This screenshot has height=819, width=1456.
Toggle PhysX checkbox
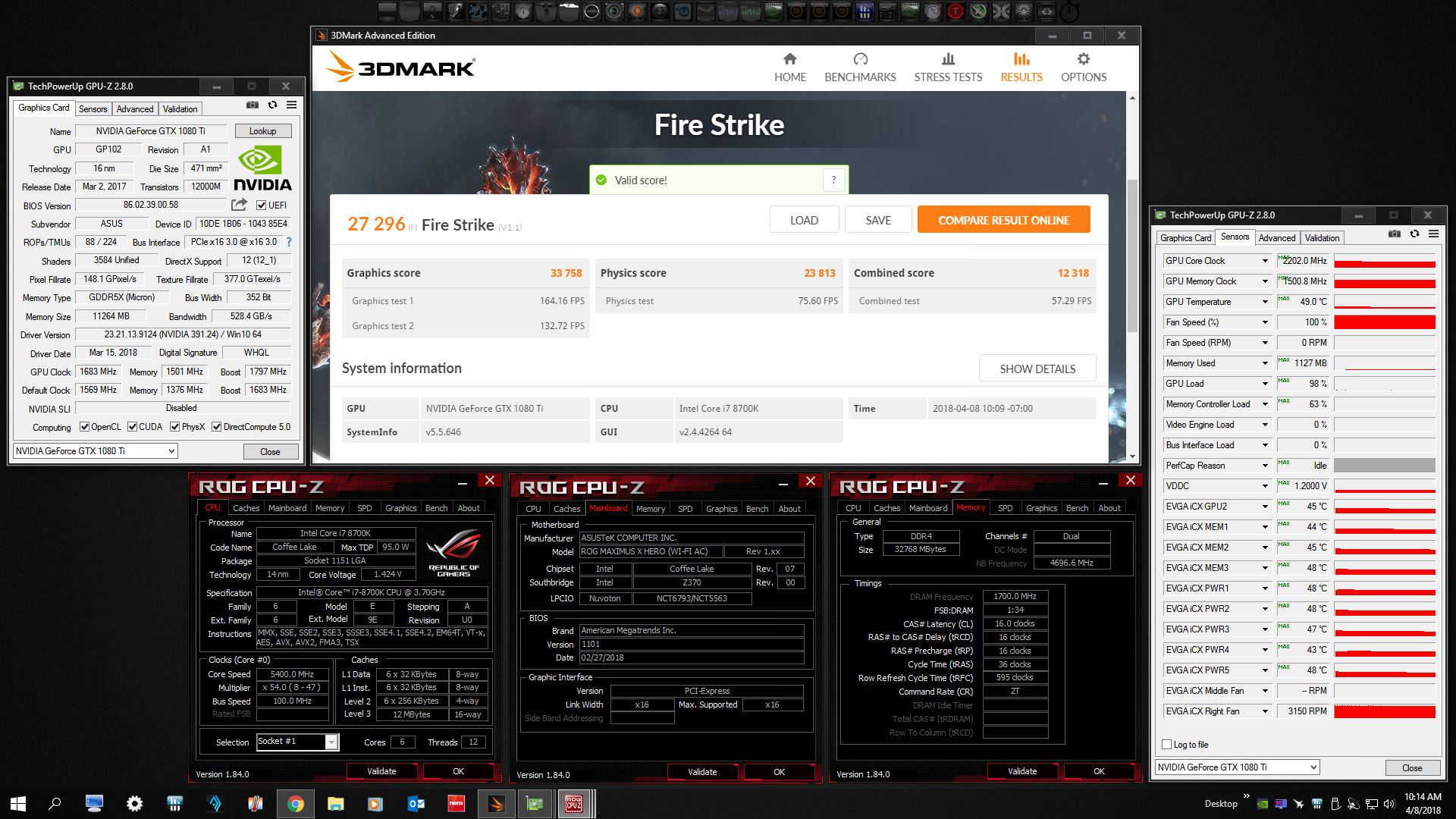tap(175, 427)
